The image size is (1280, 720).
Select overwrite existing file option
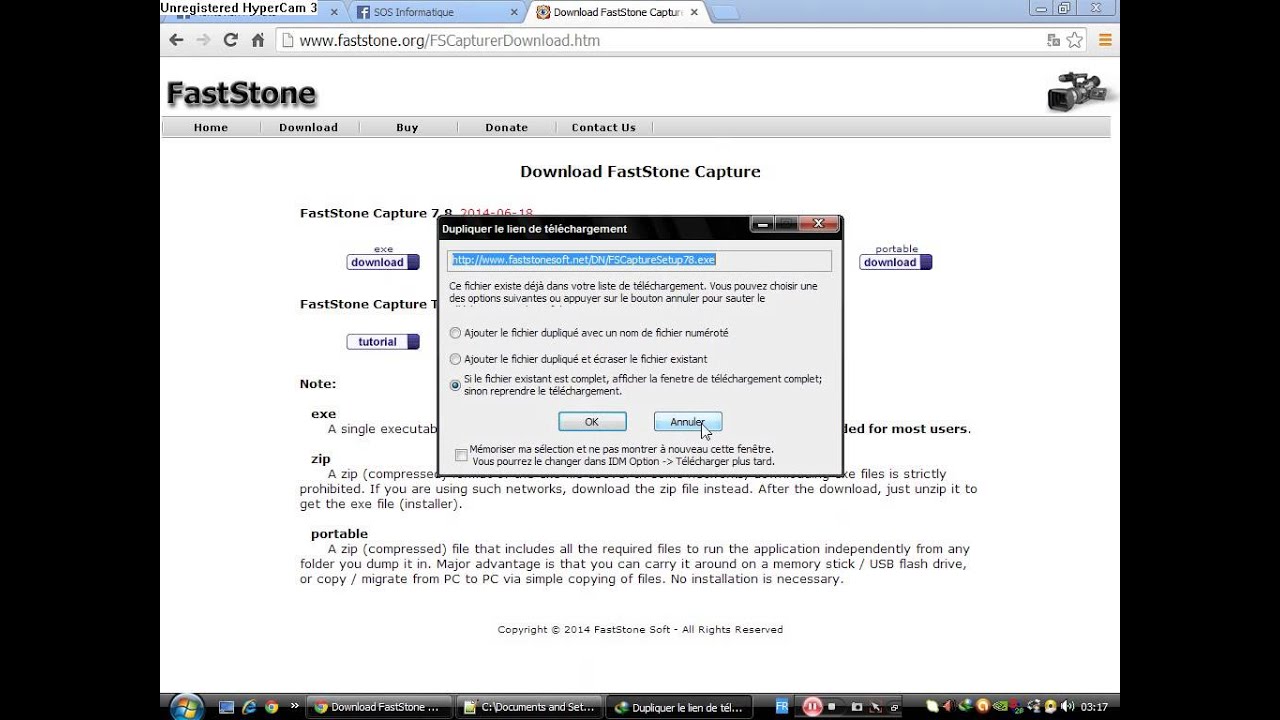(456, 359)
